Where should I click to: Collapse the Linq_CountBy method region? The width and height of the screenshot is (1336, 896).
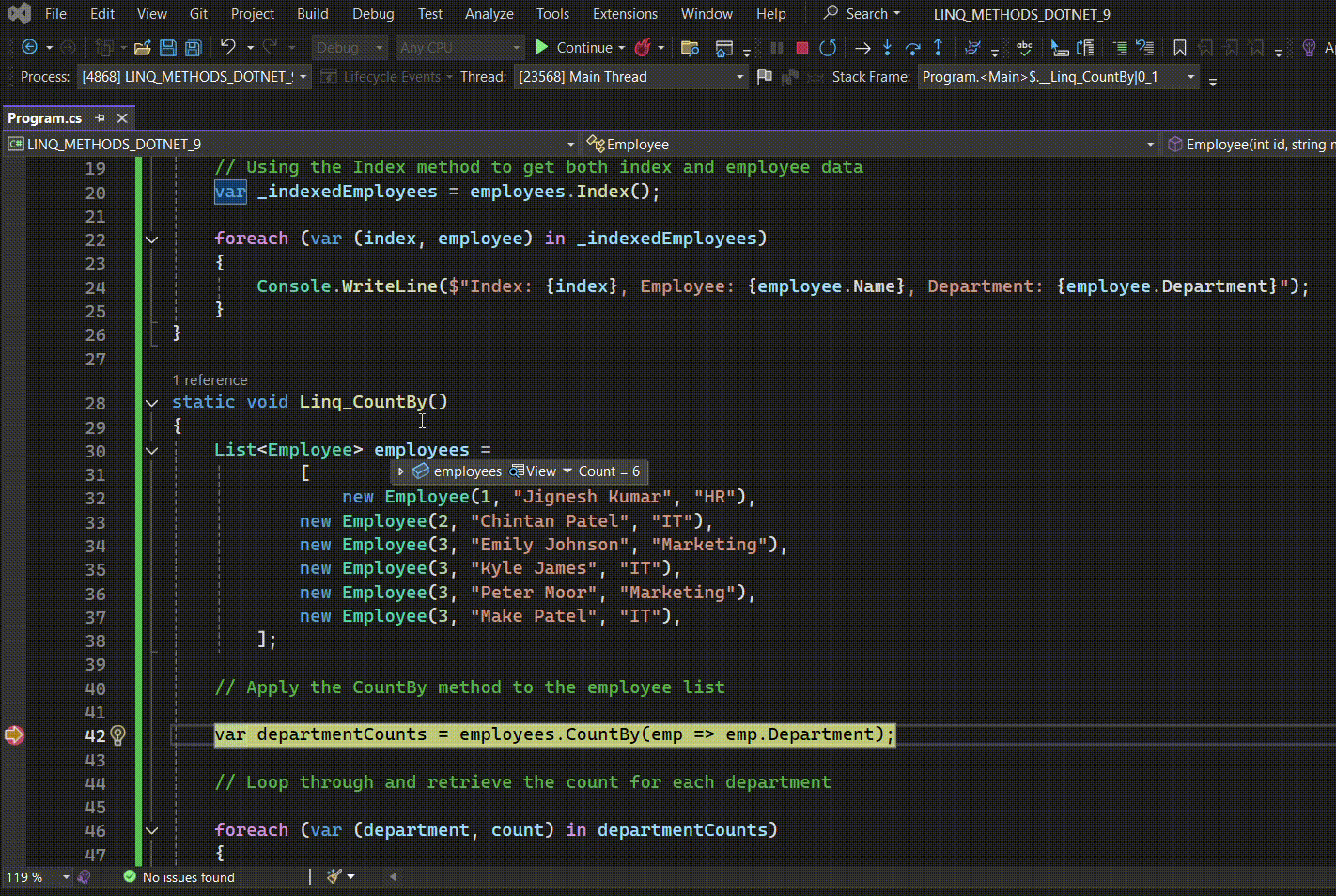coord(151,402)
